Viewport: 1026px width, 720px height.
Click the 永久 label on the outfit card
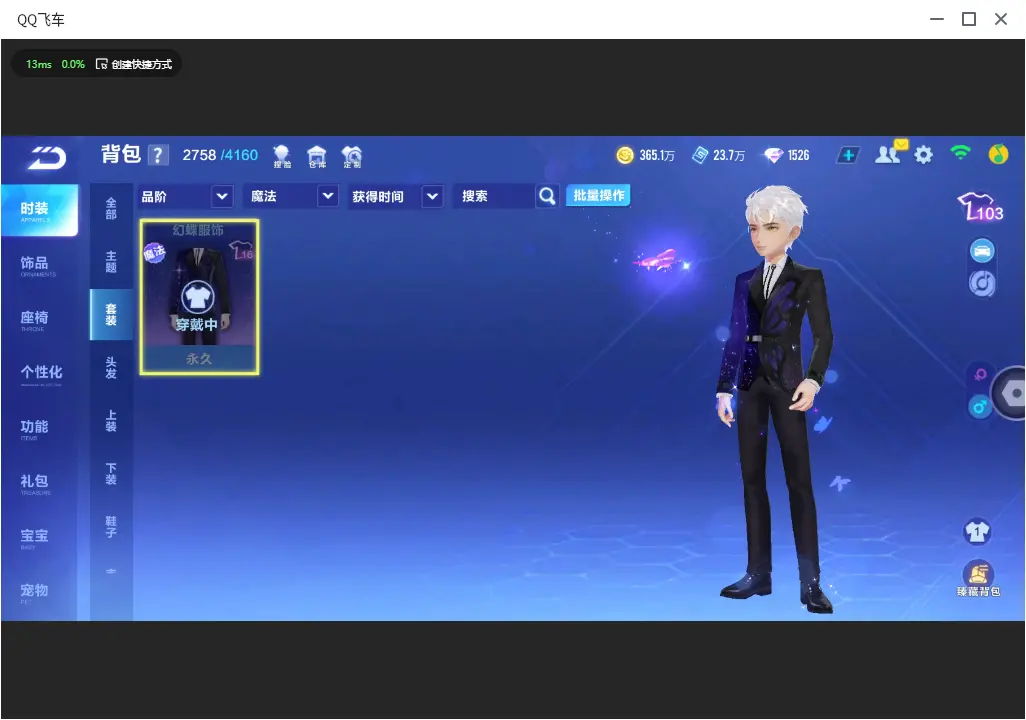coord(199,359)
